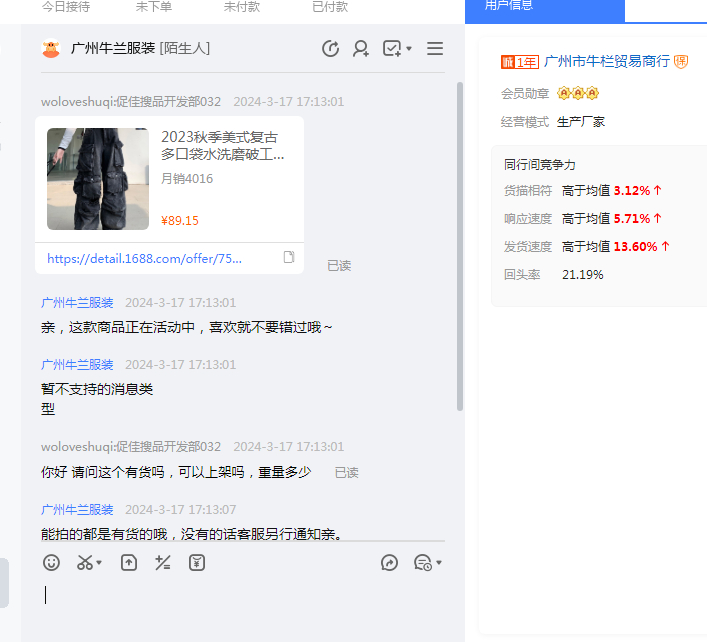Image resolution: width=707 pixels, height=642 pixels.
Task: Click the 广州牛兰服装 avatar icon
Action: coord(51,48)
